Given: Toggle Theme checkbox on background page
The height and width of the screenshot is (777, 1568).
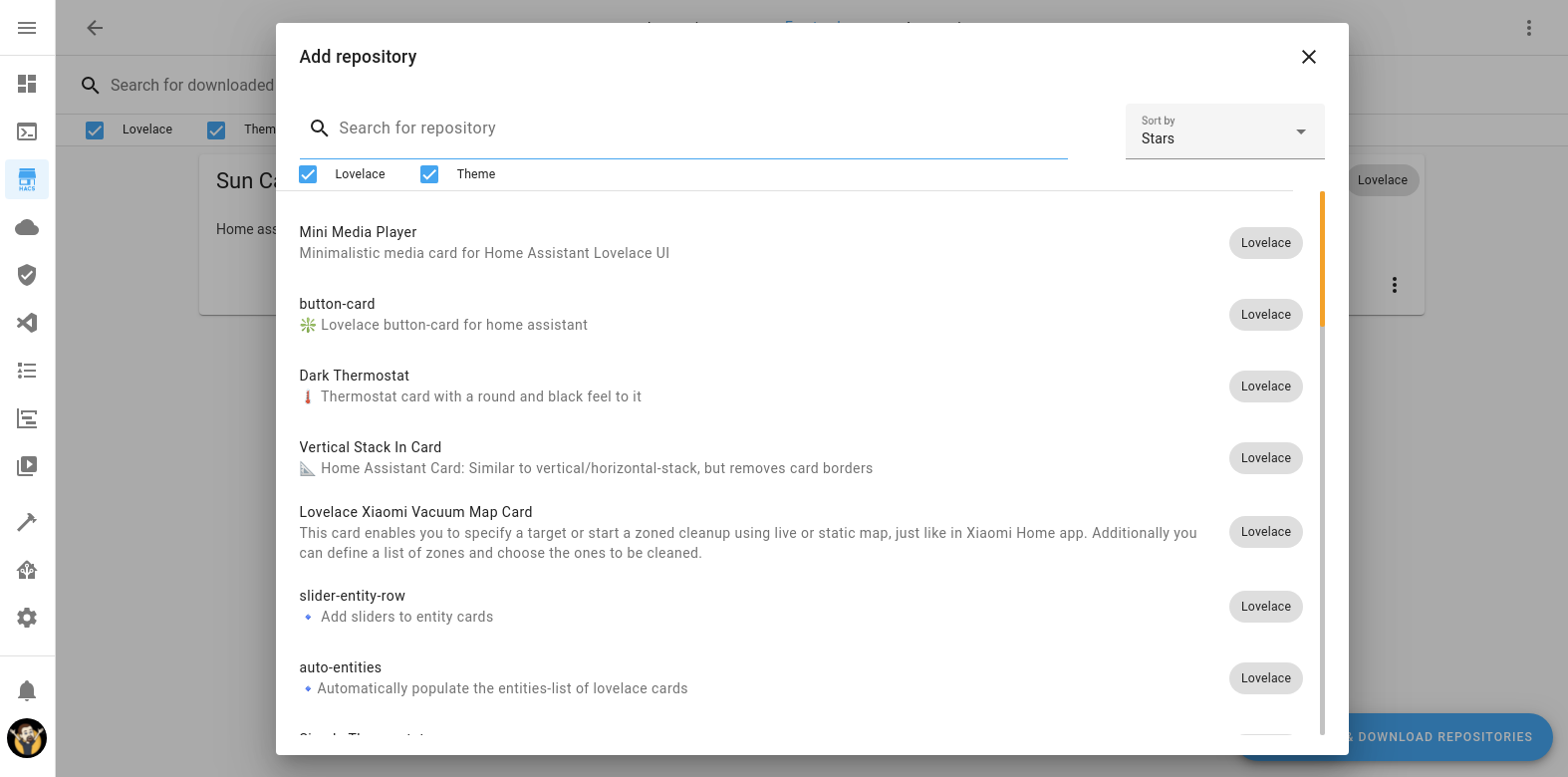Looking at the screenshot, I should point(216,129).
